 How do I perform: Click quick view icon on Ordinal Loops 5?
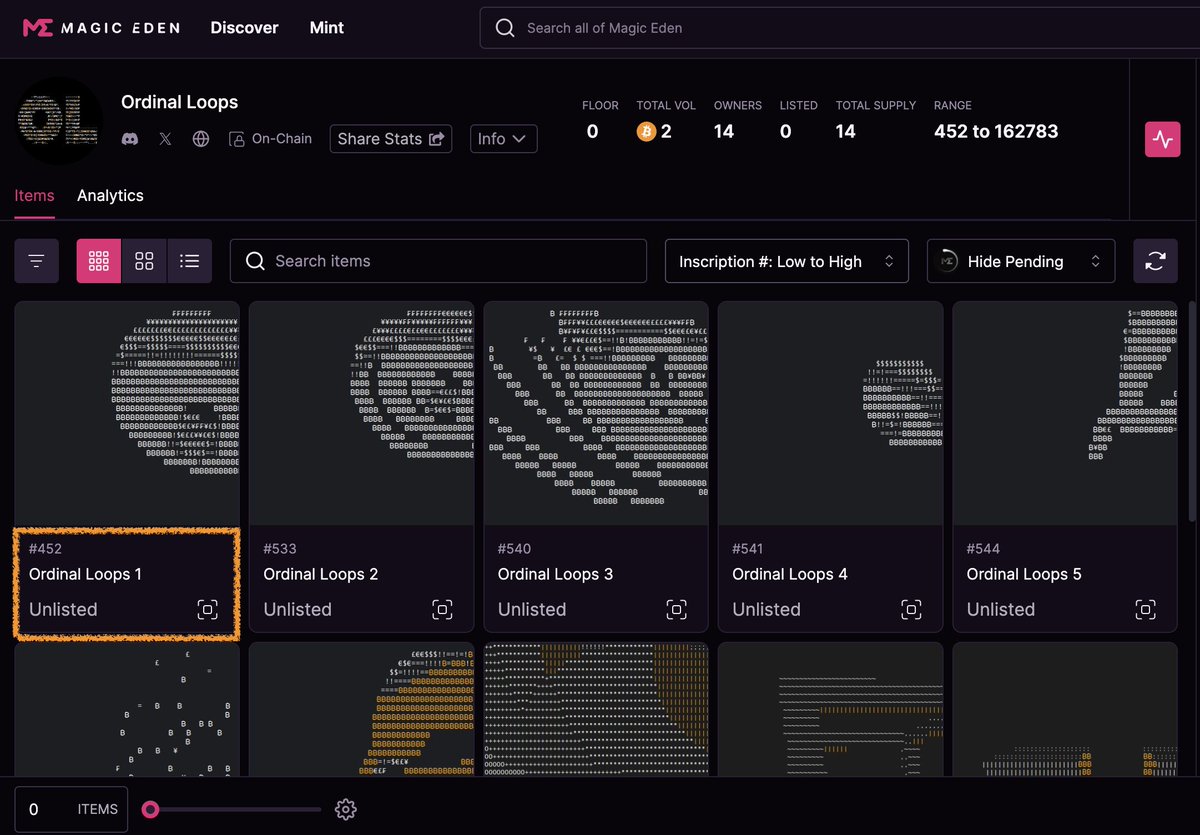pyautogui.click(x=1145, y=609)
